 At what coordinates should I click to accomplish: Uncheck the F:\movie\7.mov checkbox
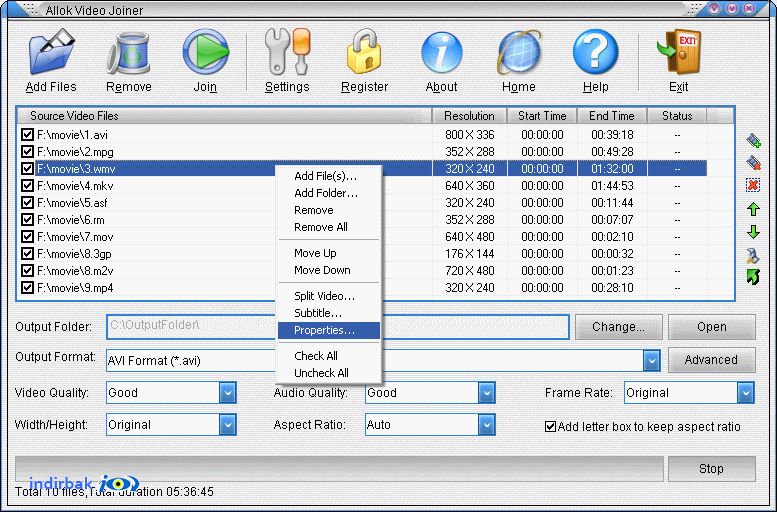tap(28, 236)
